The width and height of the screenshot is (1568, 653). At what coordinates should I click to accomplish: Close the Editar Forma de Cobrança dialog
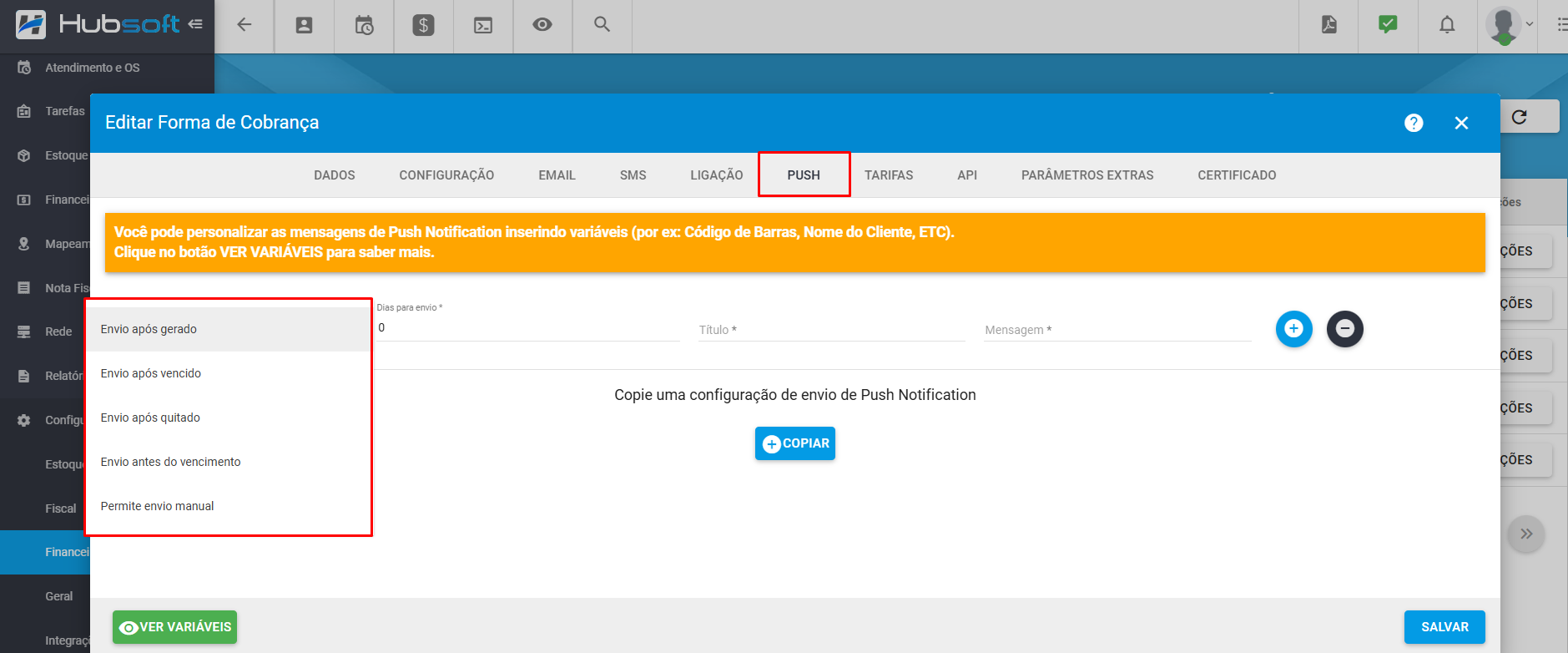pos(1461,123)
